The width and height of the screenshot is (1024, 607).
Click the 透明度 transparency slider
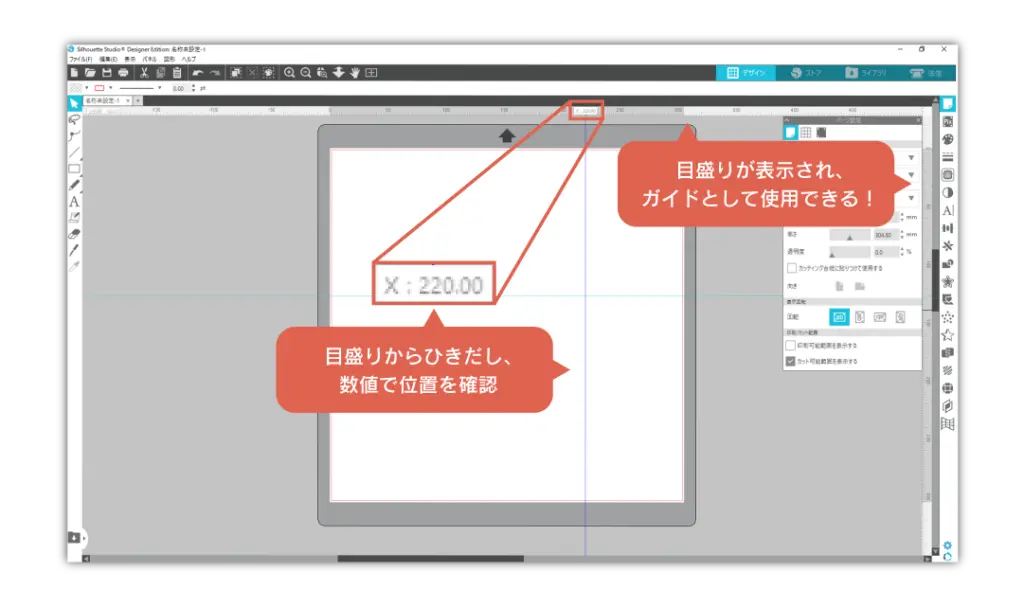click(x=832, y=253)
